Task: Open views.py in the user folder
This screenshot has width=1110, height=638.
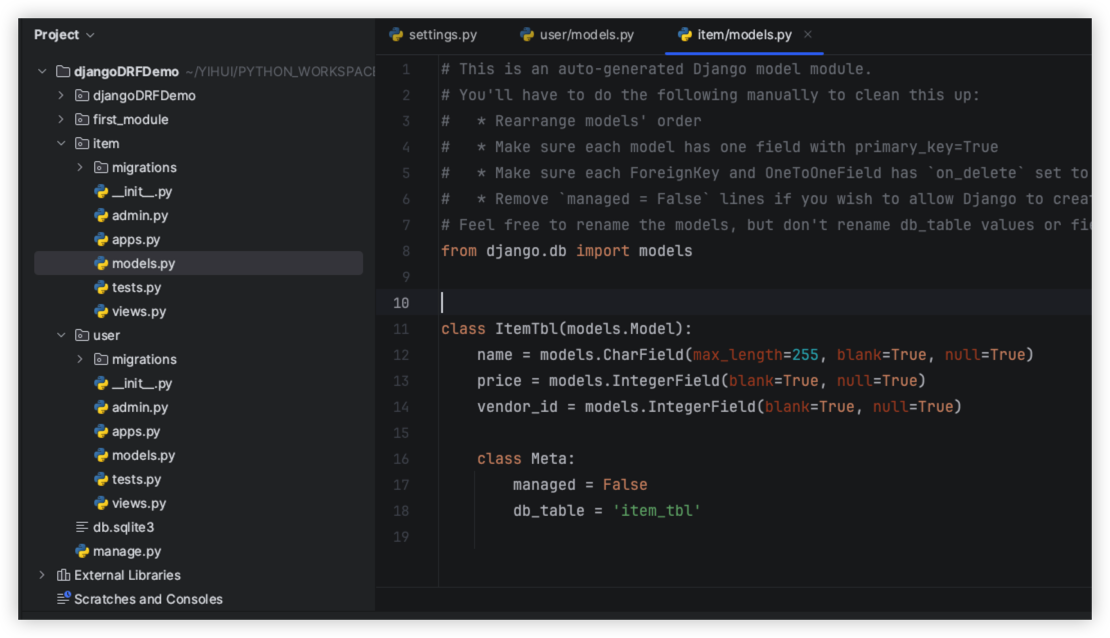Action: pyautogui.click(x=139, y=503)
